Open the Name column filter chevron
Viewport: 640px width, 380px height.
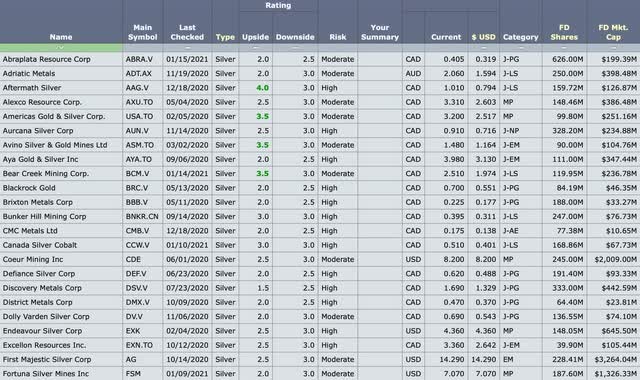60,48
